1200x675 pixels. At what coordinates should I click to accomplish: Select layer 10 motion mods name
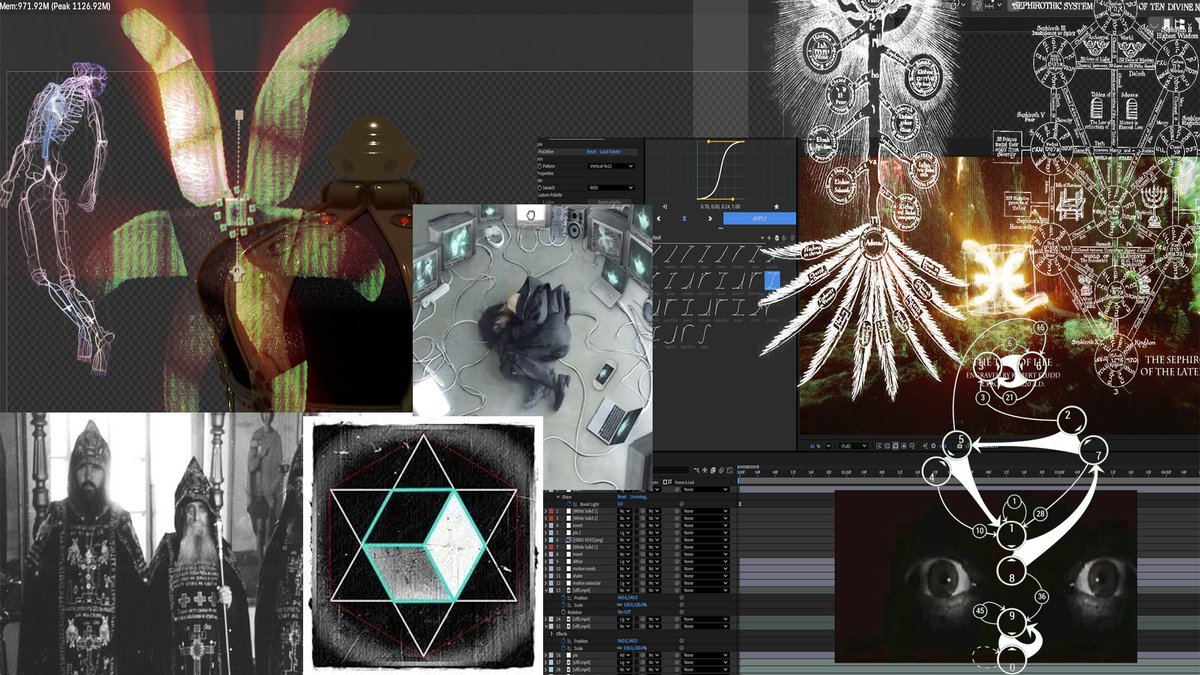point(584,569)
